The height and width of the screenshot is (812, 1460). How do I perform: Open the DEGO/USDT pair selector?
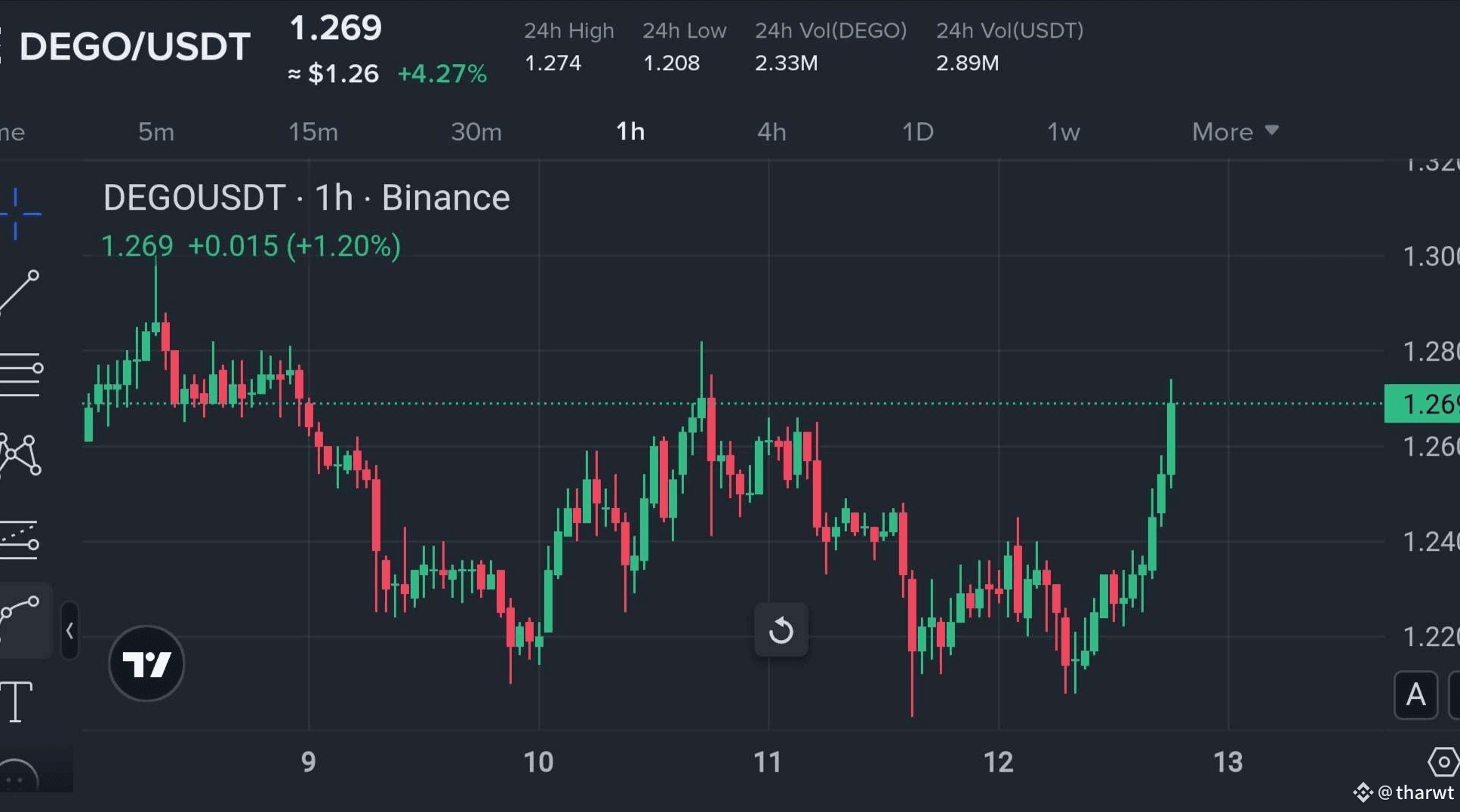[x=134, y=47]
